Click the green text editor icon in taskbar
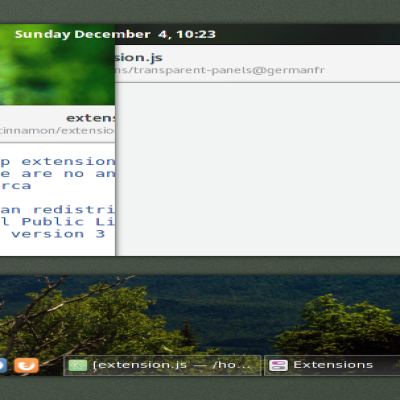This screenshot has height=400, width=400. pos(78,366)
